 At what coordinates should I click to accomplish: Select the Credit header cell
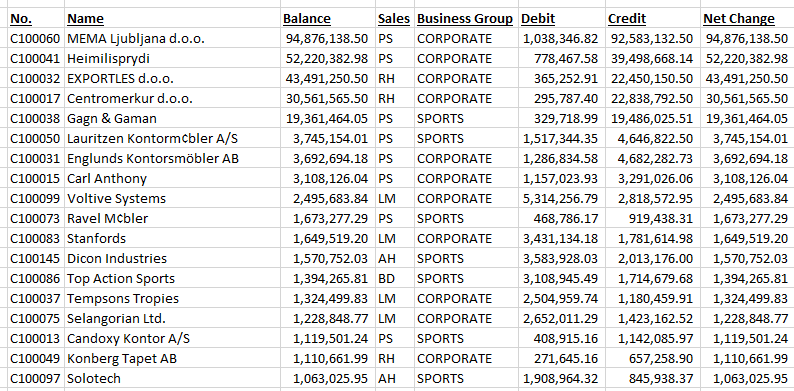(x=653, y=19)
